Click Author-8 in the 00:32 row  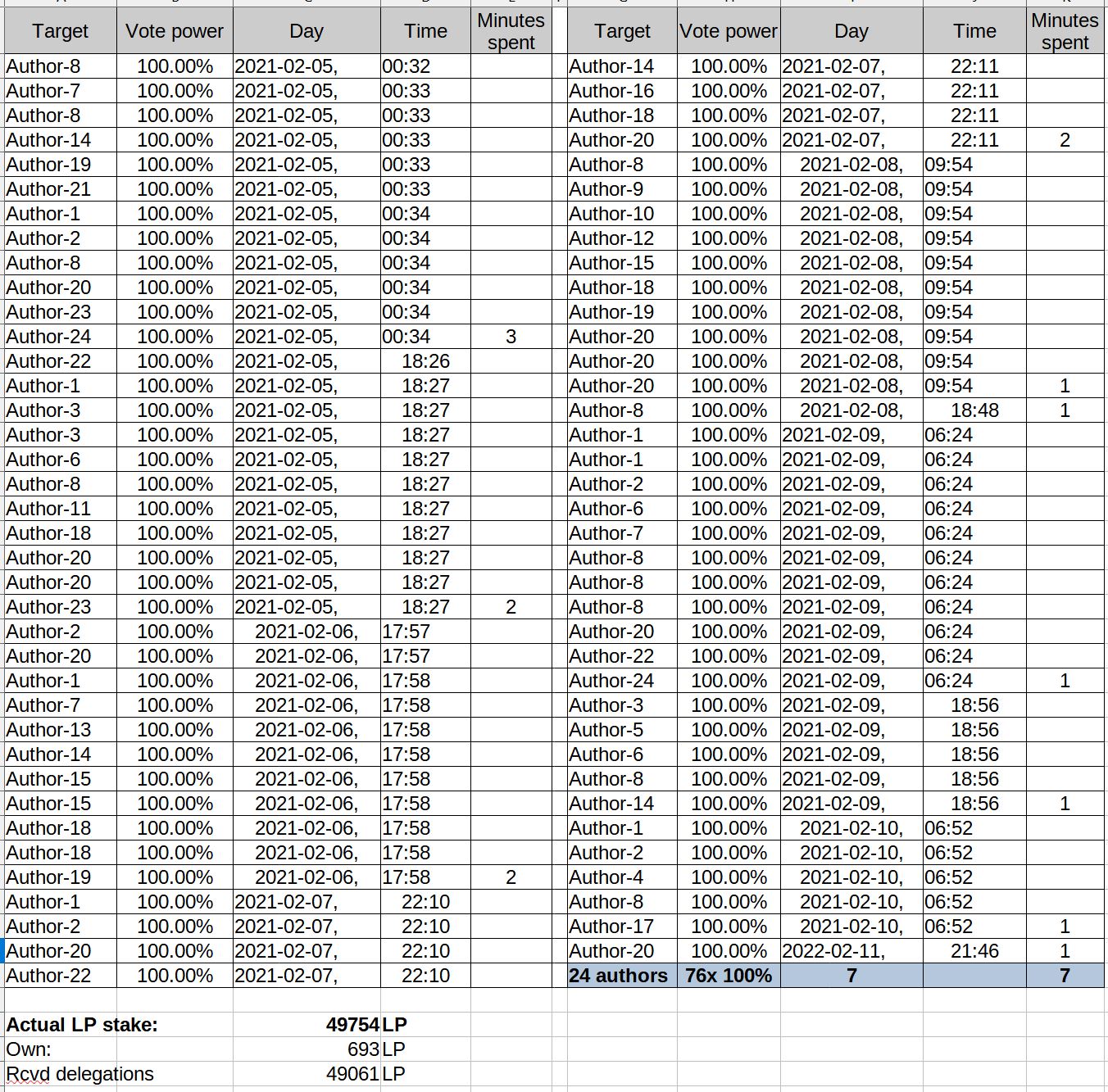(x=61, y=66)
